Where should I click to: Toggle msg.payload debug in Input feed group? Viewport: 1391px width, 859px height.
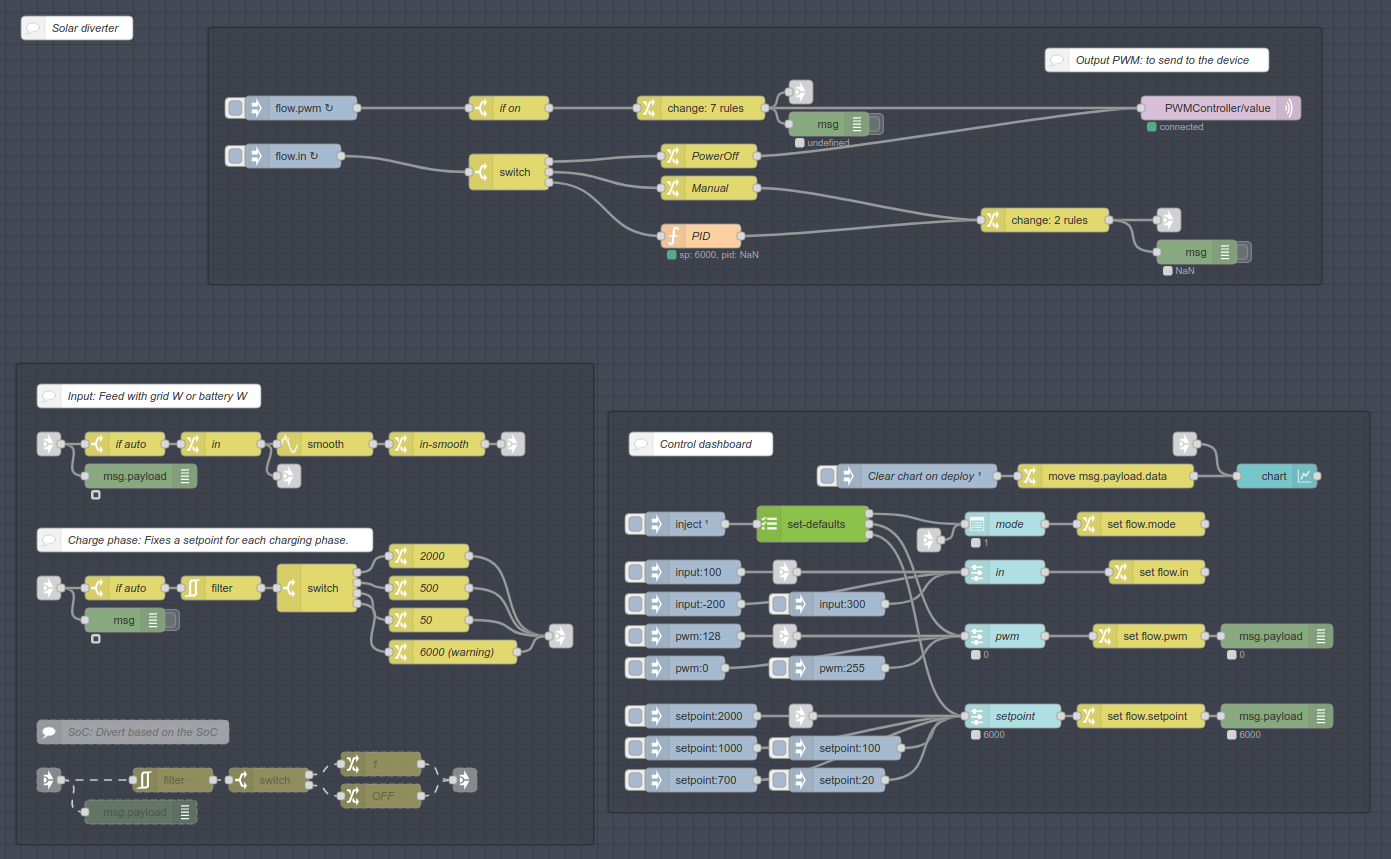[x=140, y=476]
